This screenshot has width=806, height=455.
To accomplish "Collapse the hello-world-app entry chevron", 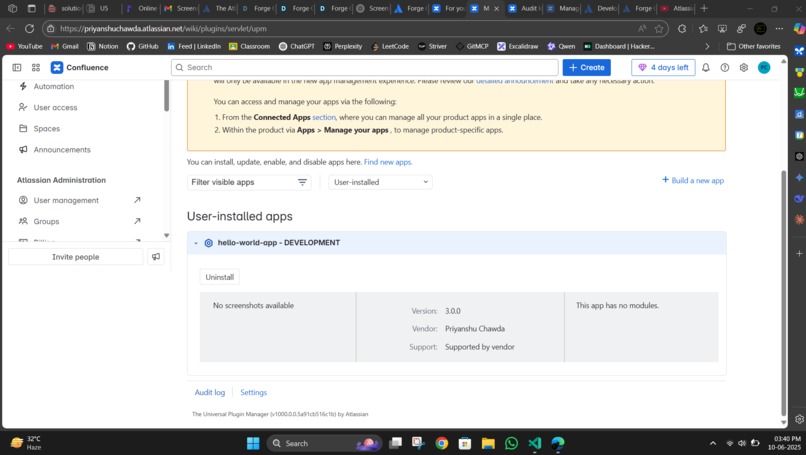I will (196, 243).
